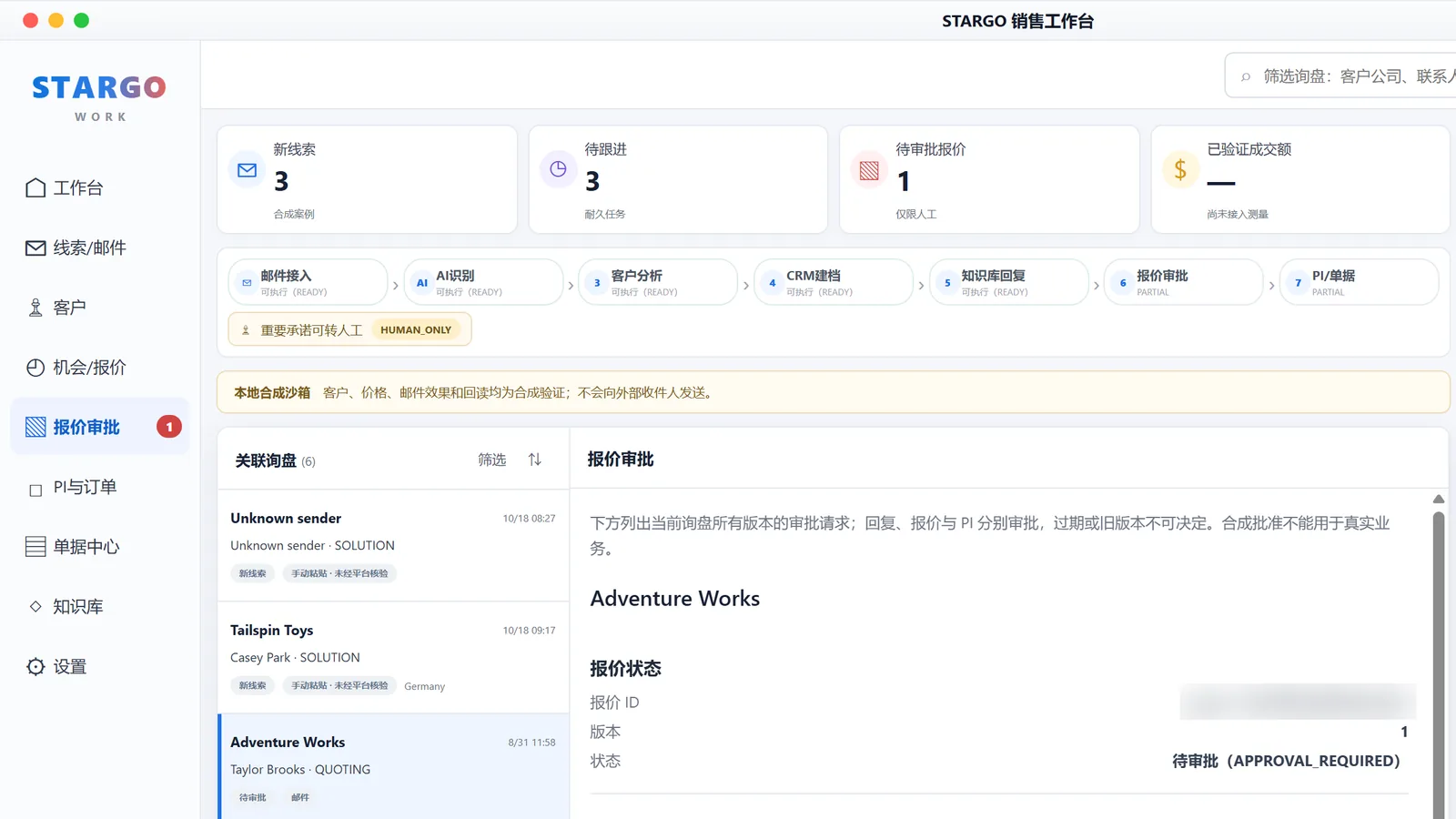Image resolution: width=1456 pixels, height=819 pixels.
Task: Click the clock icon on 待跟进 card
Action: click(558, 169)
